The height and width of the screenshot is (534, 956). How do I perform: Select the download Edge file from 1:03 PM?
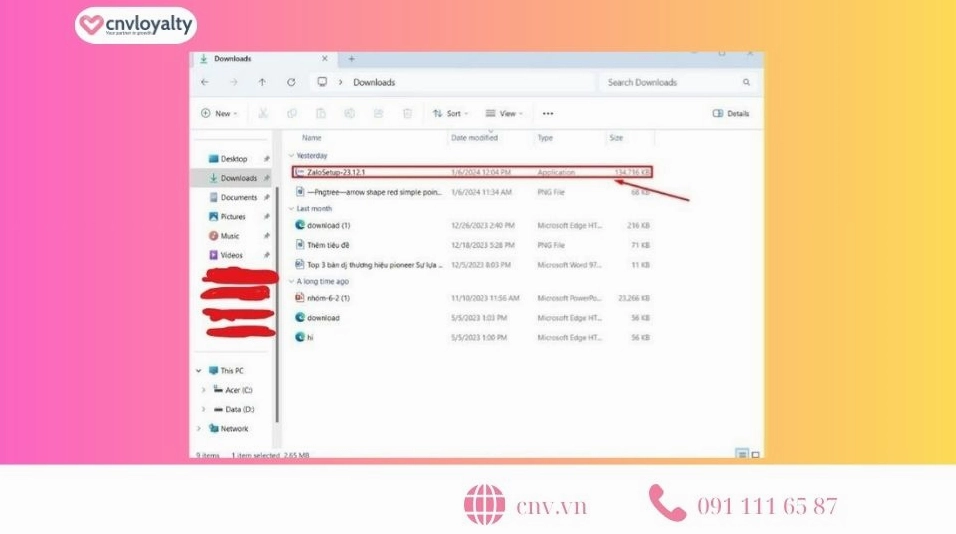(472, 318)
